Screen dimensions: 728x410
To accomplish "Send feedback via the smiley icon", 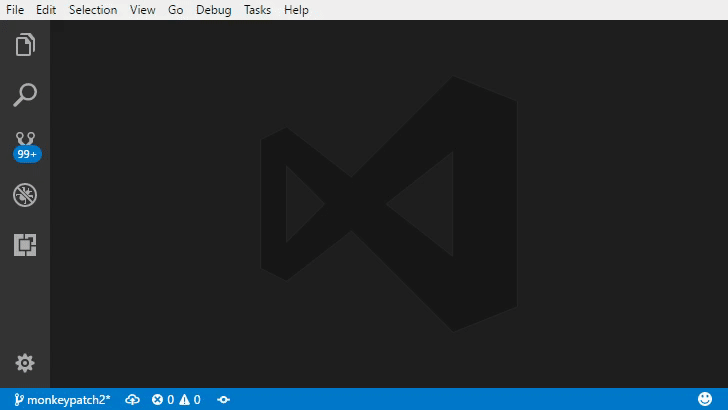I will (x=705, y=399).
